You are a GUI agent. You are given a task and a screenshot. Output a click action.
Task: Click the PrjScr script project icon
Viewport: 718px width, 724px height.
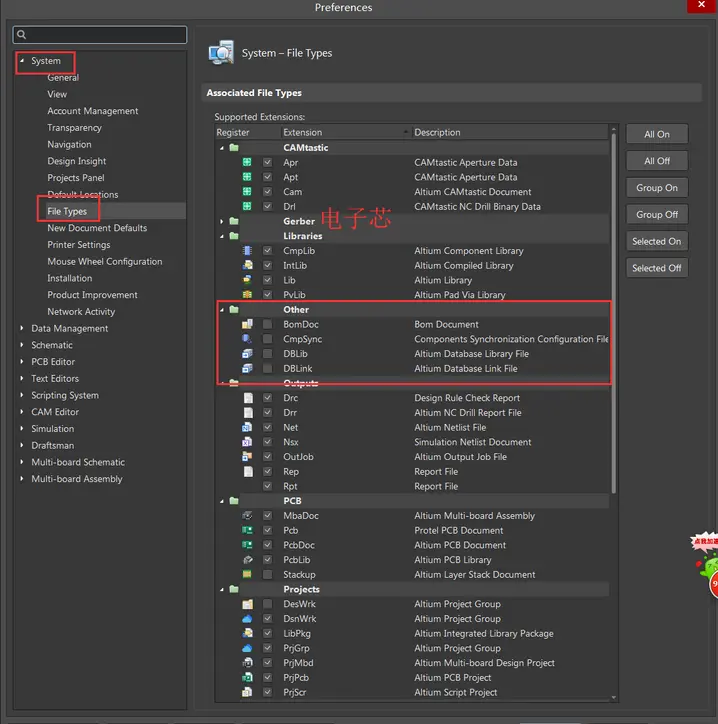pos(247,692)
